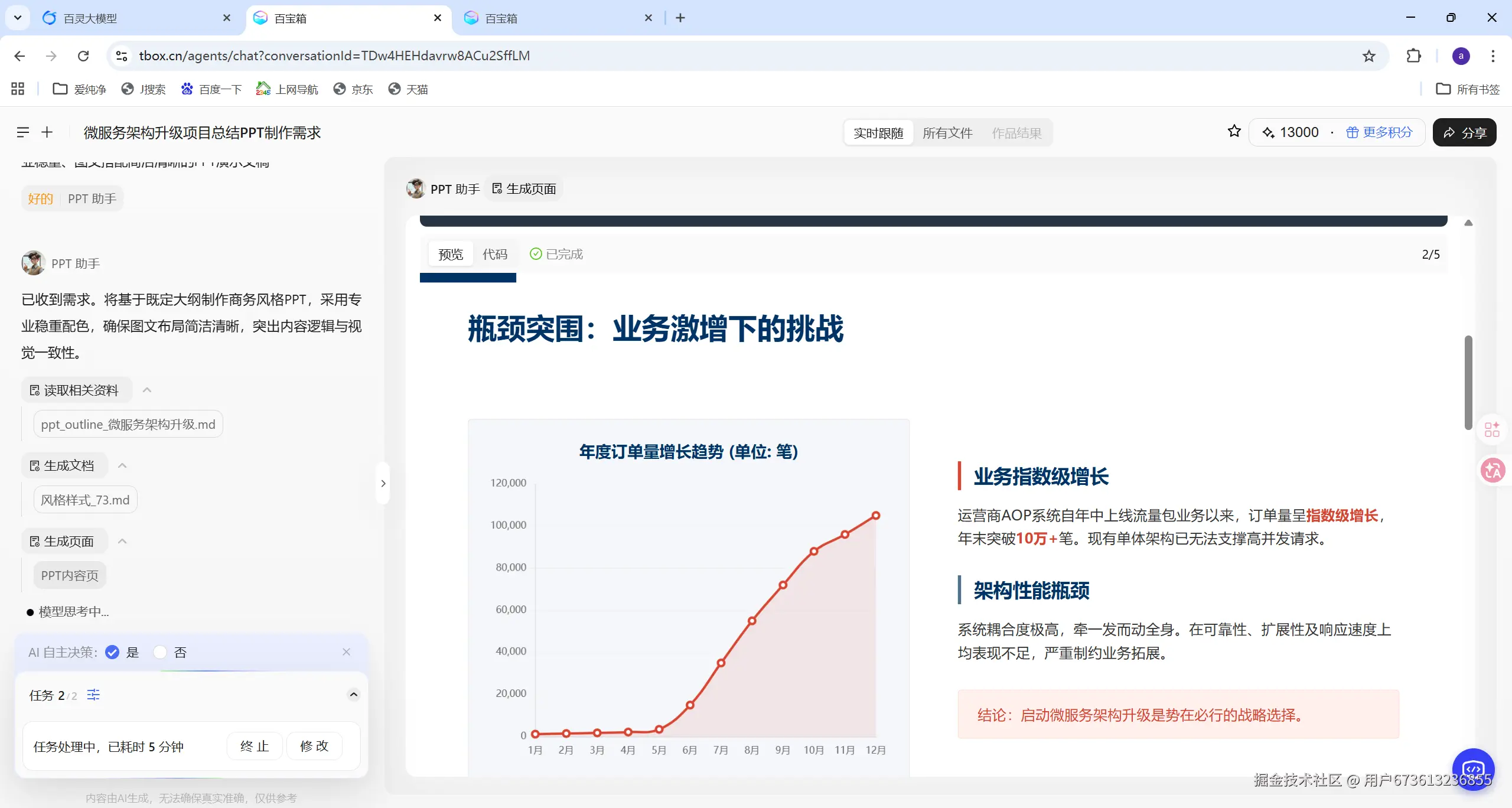Switch to the 代码 tab
The image size is (1512, 808).
(494, 254)
